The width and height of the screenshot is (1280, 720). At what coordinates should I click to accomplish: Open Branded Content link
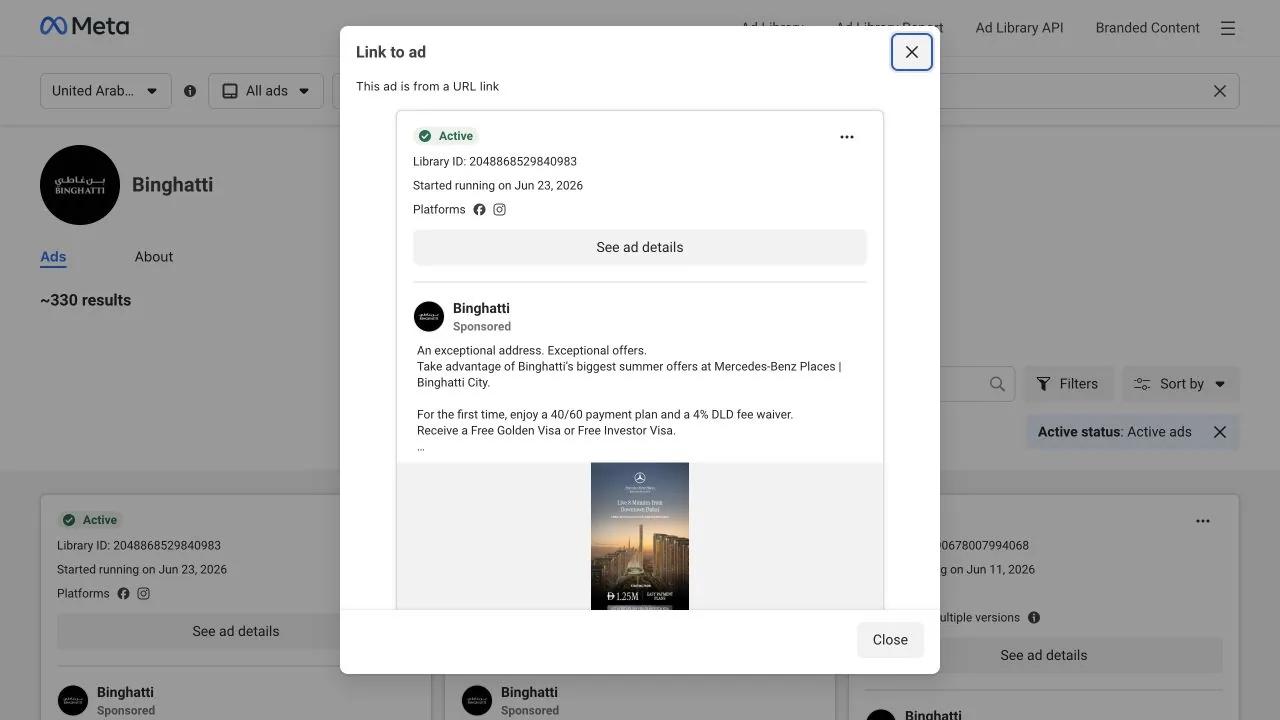pyautogui.click(x=1147, y=28)
